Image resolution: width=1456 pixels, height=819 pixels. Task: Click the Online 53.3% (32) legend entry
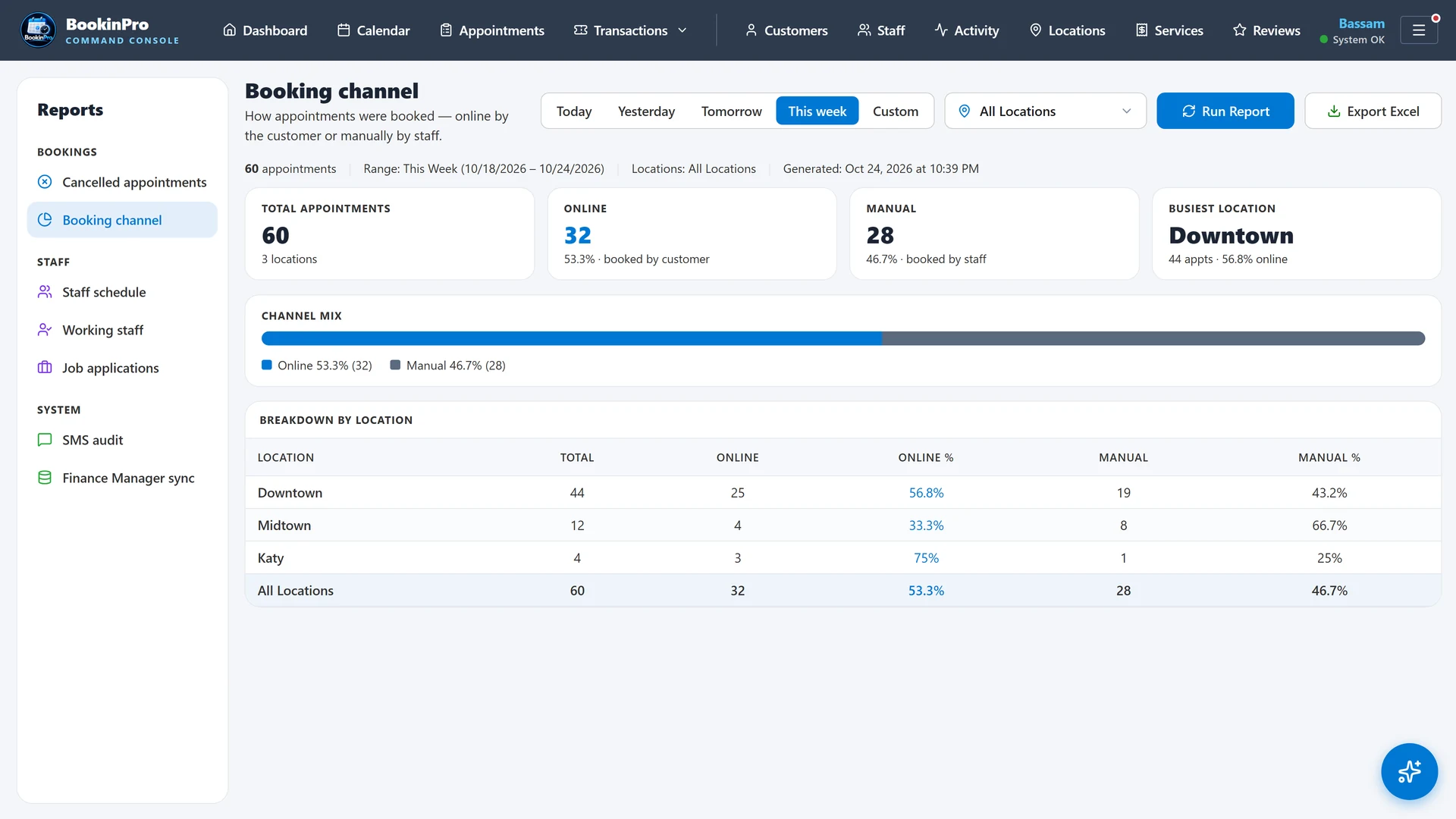click(317, 366)
